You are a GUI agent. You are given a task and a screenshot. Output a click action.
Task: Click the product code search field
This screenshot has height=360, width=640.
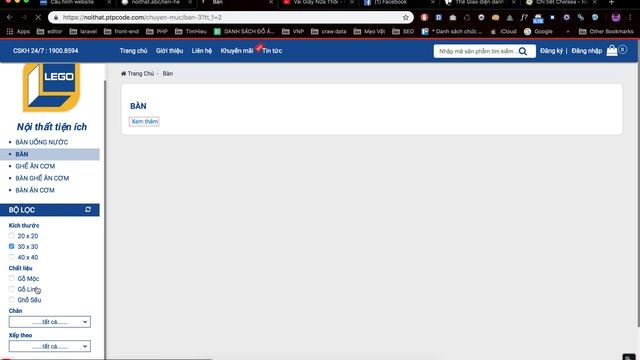pyautogui.click(x=476, y=51)
